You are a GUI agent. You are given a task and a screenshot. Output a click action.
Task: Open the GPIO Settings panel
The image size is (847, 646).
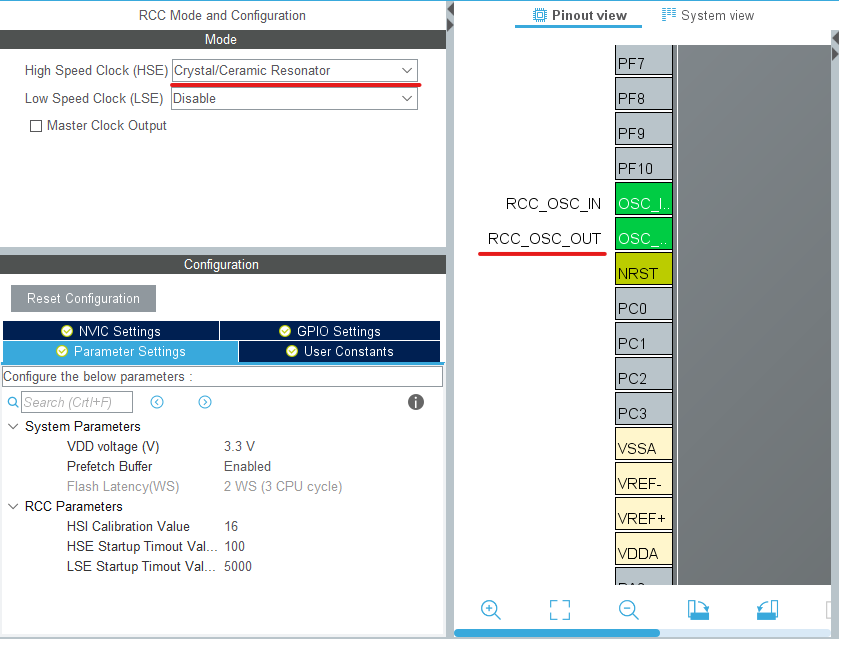pos(339,330)
